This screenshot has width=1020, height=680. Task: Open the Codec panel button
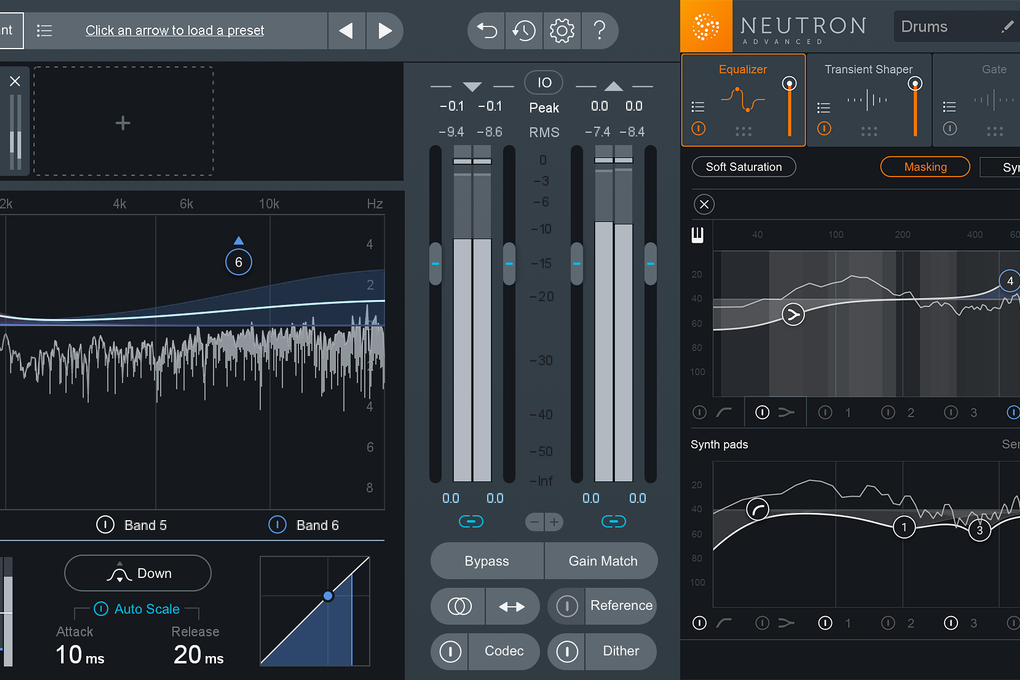[504, 651]
